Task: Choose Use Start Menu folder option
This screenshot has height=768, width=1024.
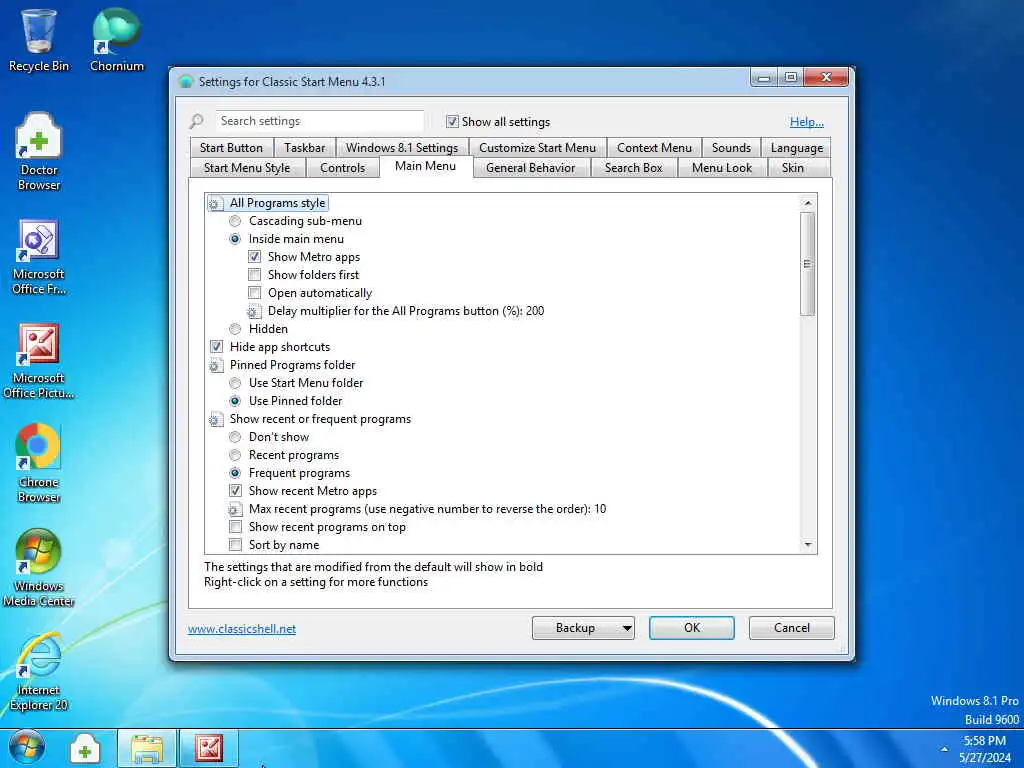Action: tap(235, 383)
